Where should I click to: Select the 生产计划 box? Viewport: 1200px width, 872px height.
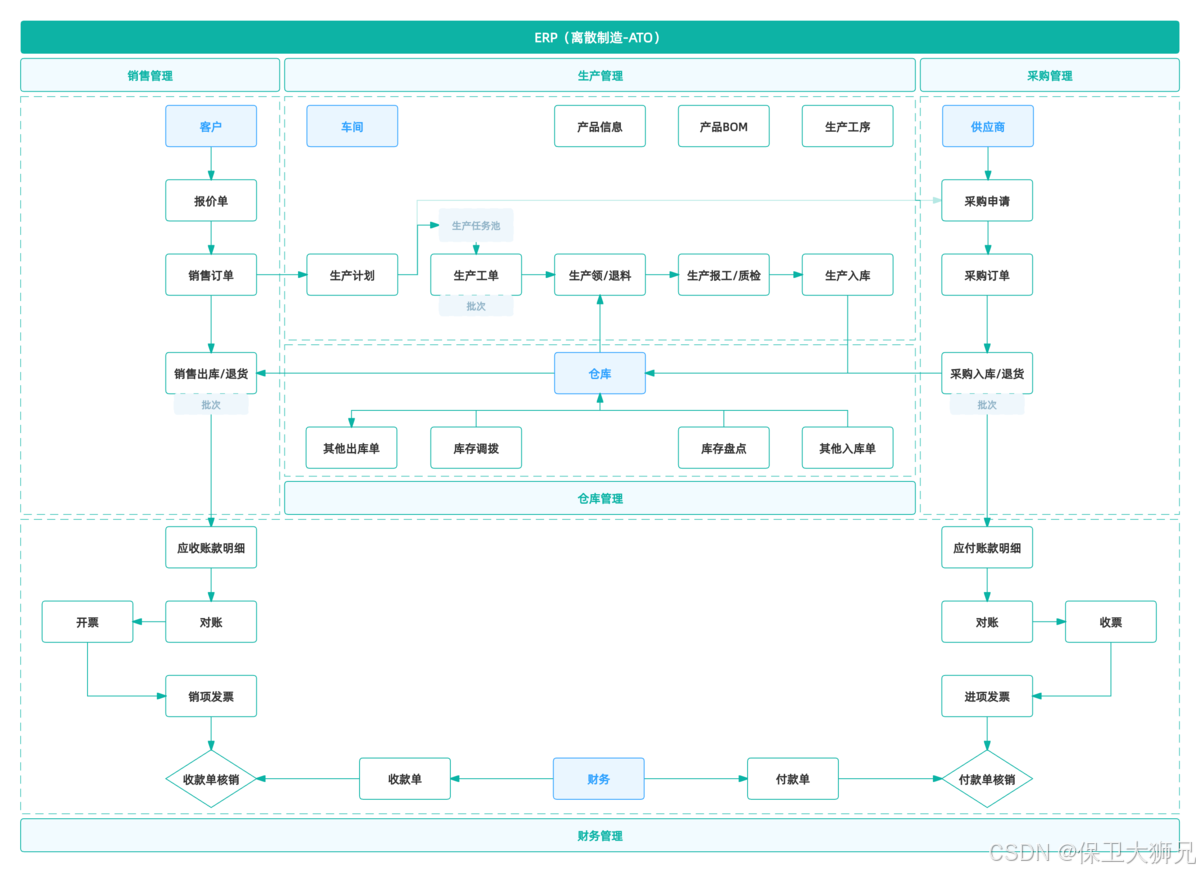[352, 275]
